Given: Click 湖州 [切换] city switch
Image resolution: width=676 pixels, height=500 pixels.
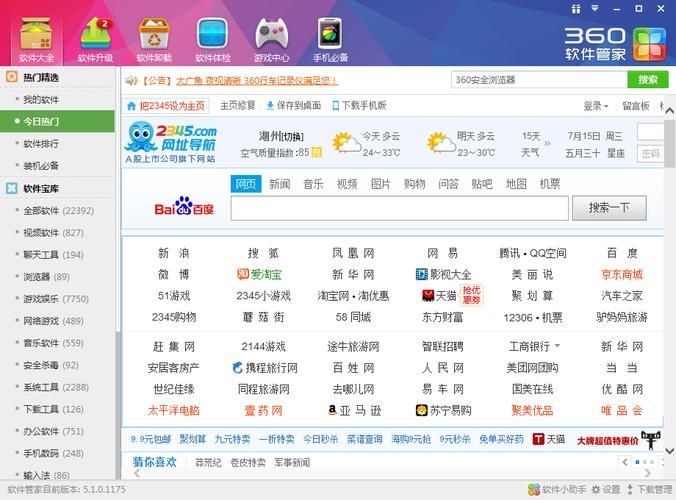Looking at the screenshot, I should pos(282,137).
